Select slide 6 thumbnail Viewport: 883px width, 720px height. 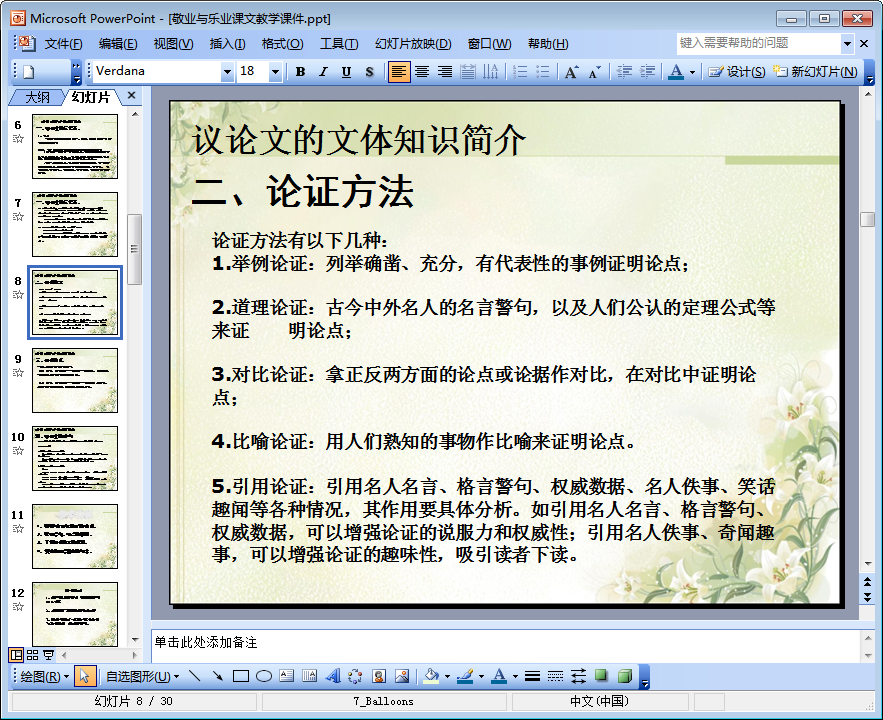click(75, 146)
